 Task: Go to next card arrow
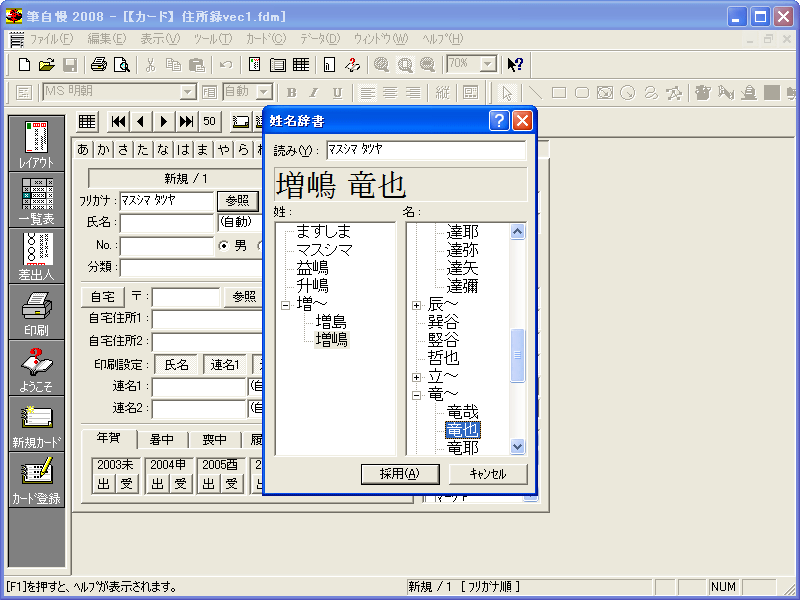(x=164, y=121)
